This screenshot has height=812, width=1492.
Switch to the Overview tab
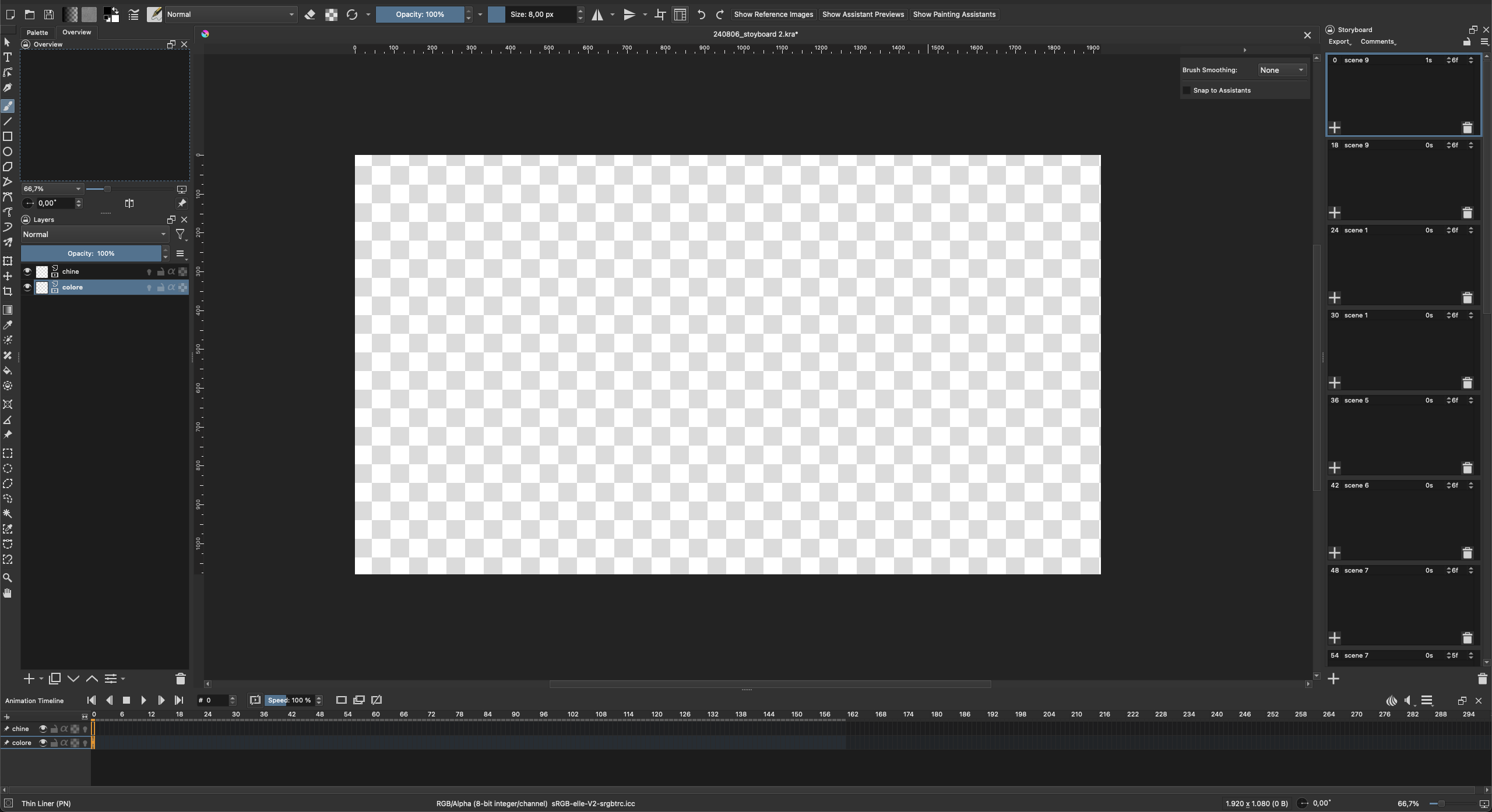tap(76, 32)
